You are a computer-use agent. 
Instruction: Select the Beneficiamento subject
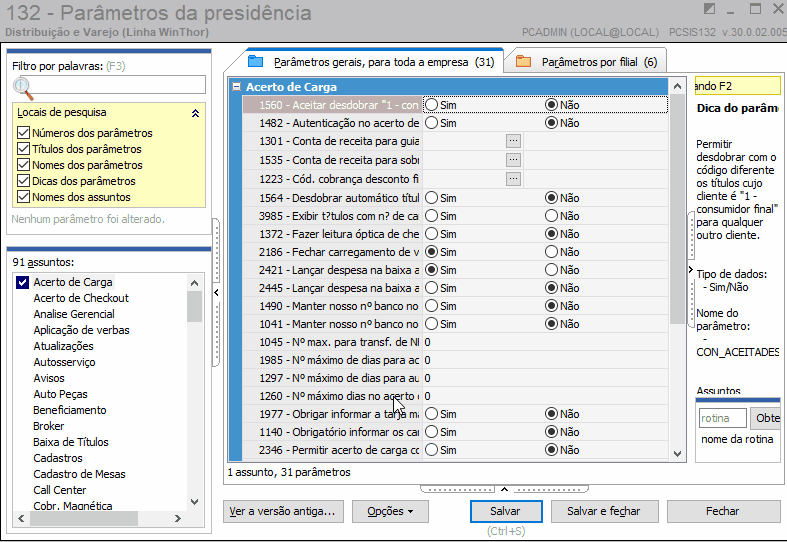click(x=70, y=410)
